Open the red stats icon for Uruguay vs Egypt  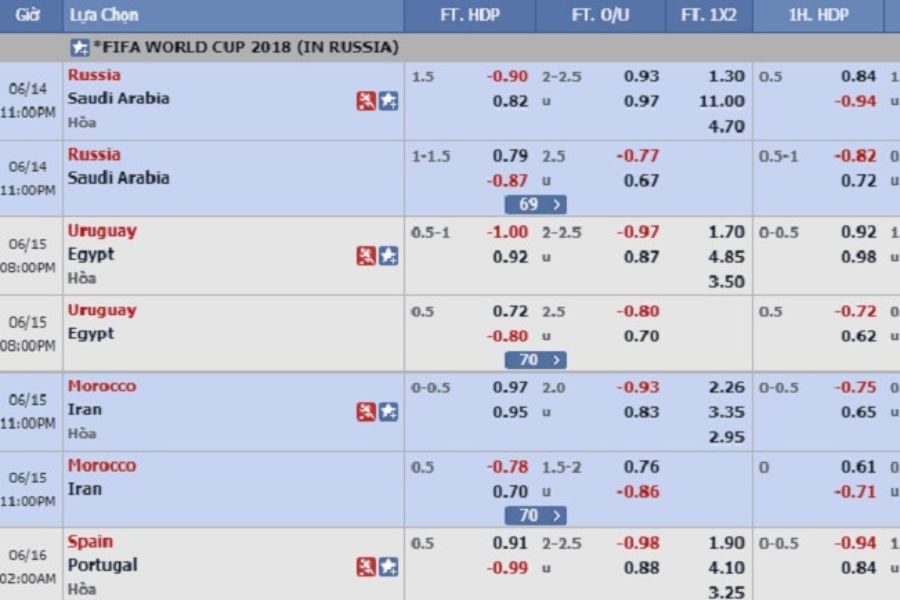click(366, 256)
